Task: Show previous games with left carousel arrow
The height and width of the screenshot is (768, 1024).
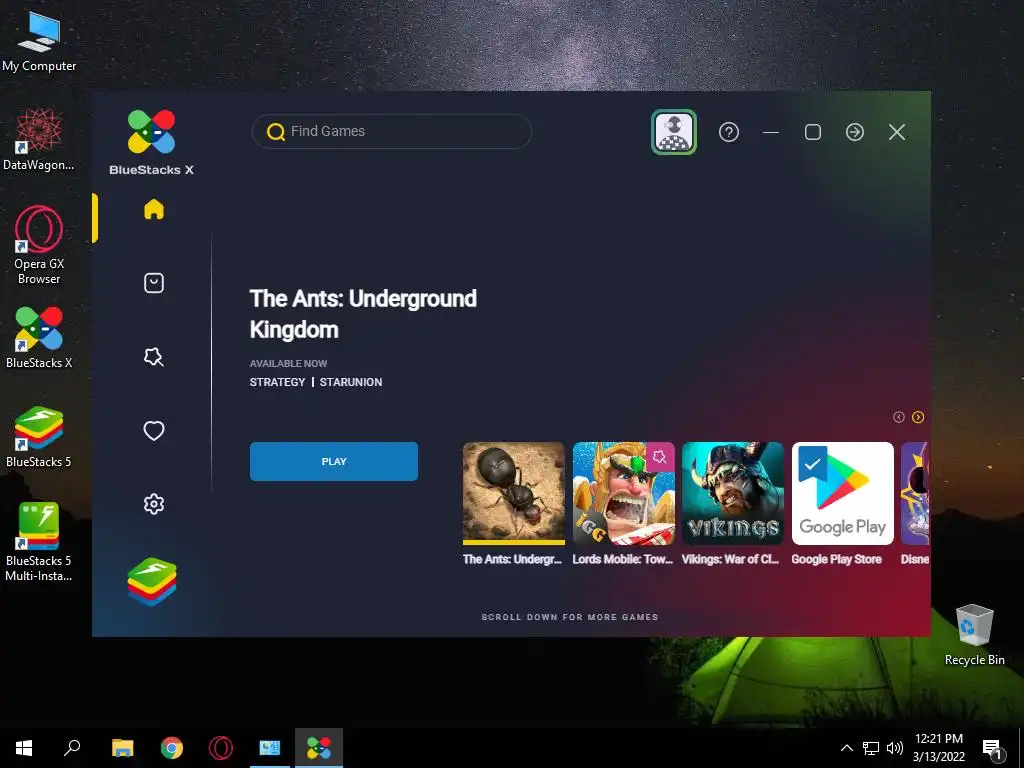Action: 899,417
